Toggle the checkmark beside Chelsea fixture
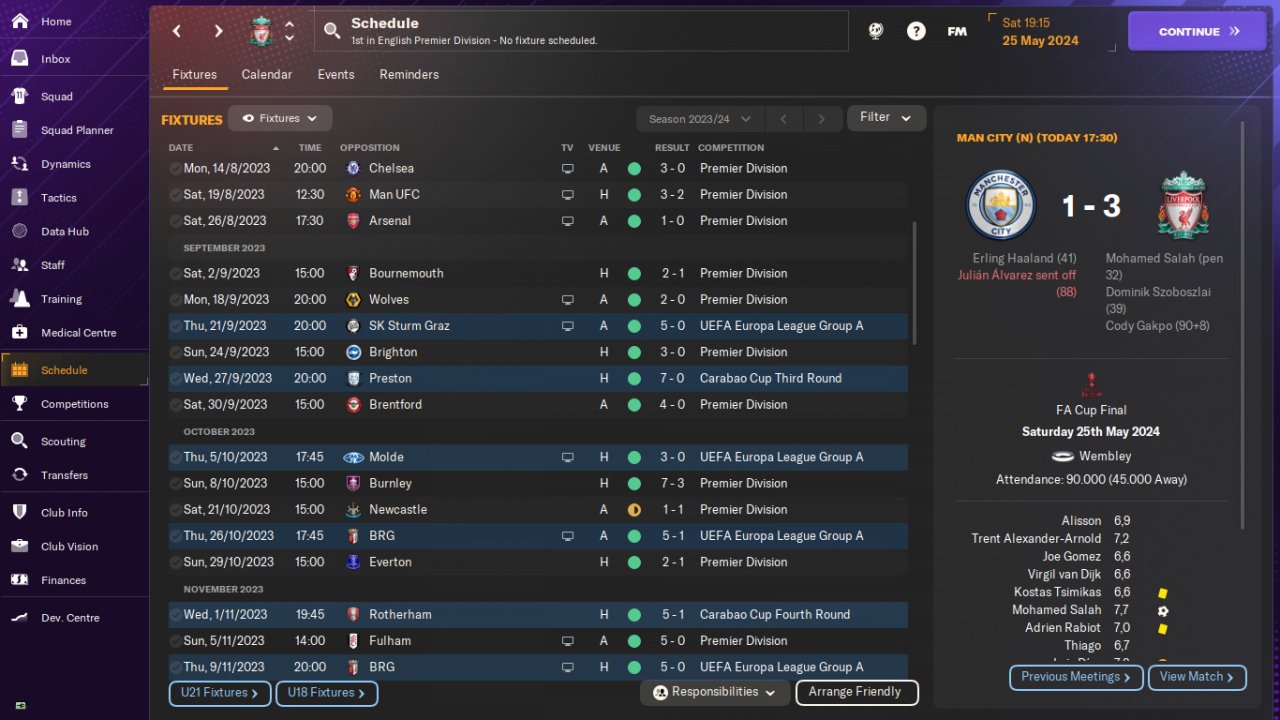This screenshot has height=720, width=1280. pyautogui.click(x=176, y=169)
